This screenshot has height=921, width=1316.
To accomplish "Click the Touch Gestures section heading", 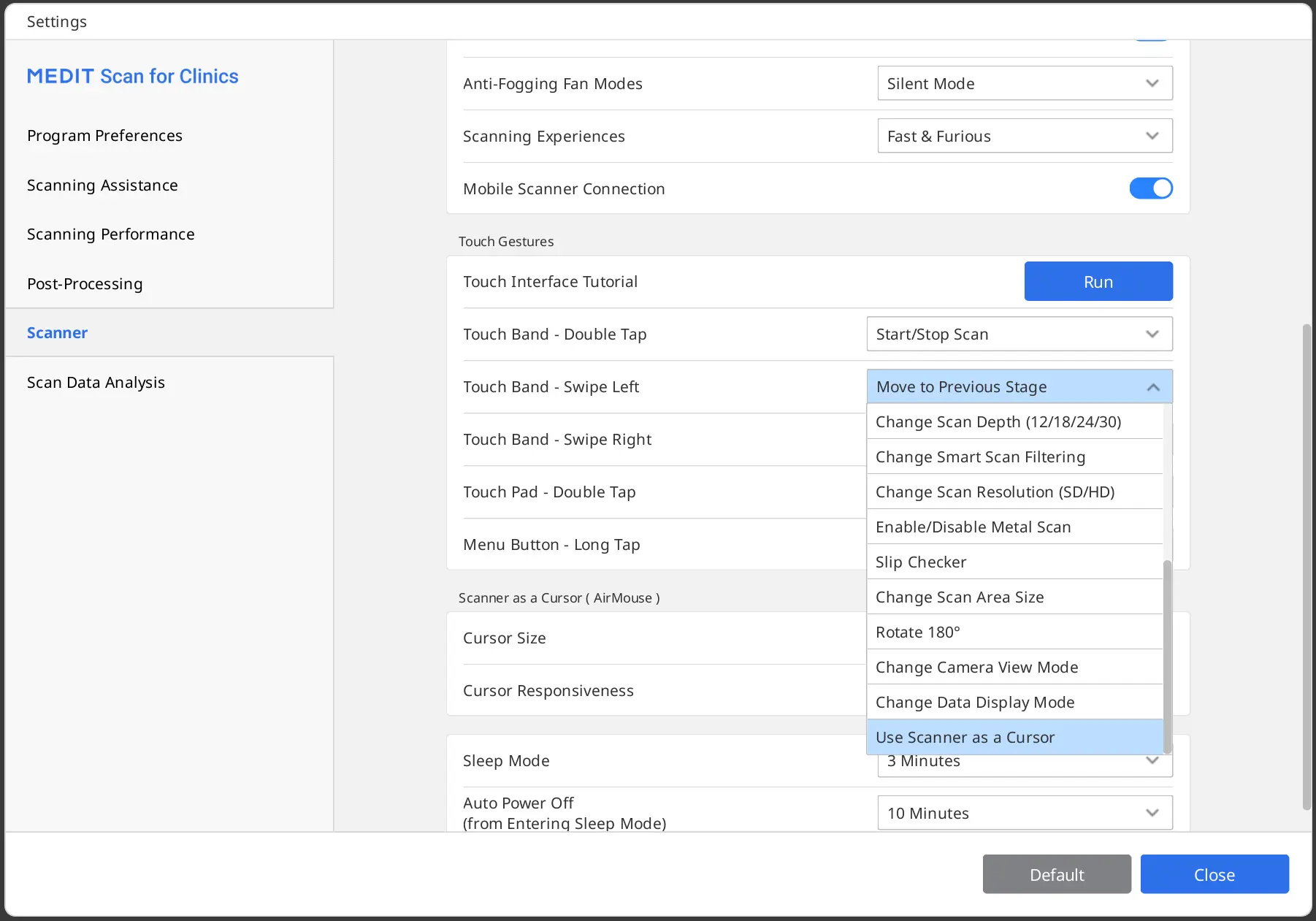I will pos(506,241).
